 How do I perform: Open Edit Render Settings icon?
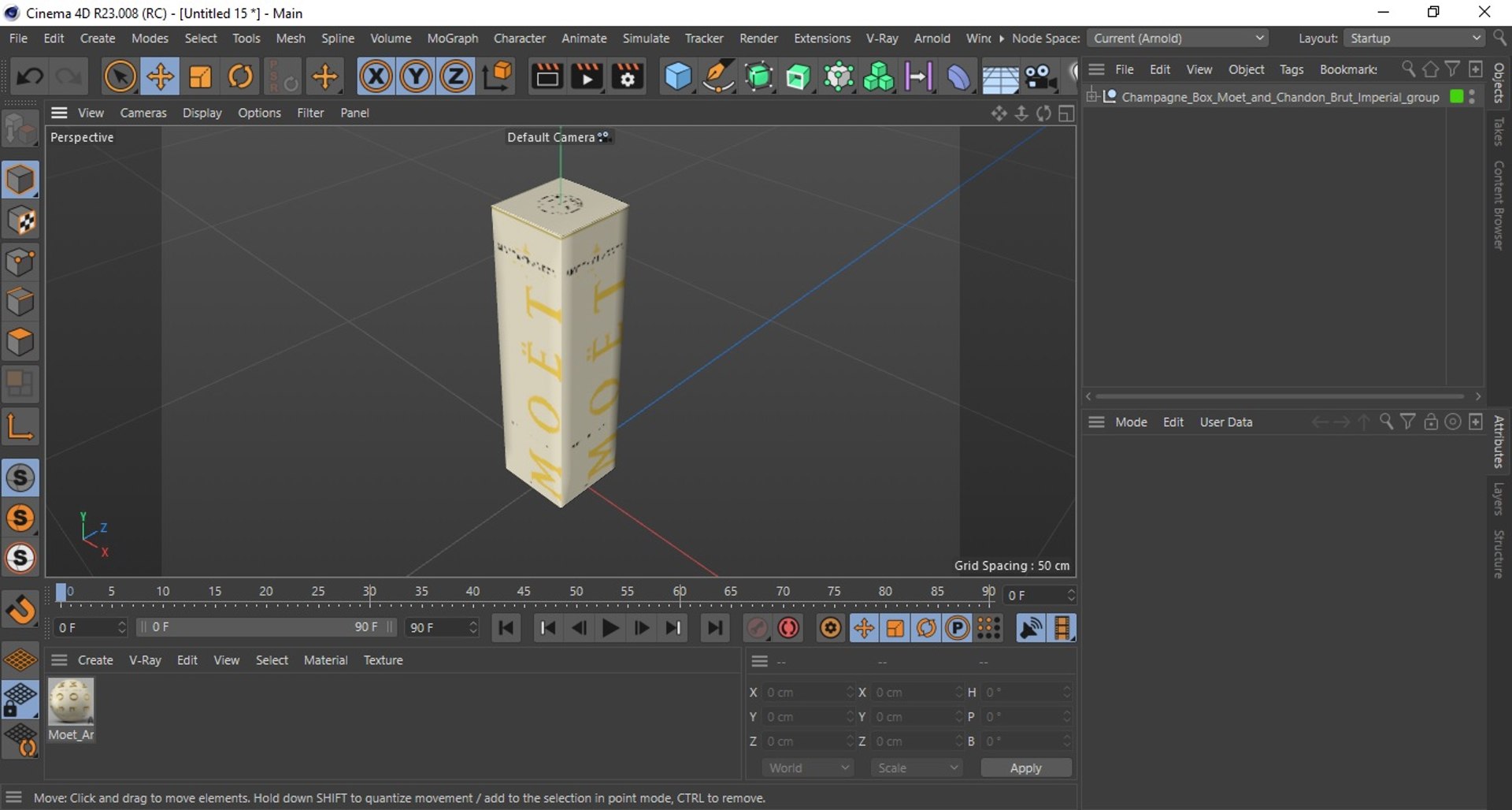(628, 76)
